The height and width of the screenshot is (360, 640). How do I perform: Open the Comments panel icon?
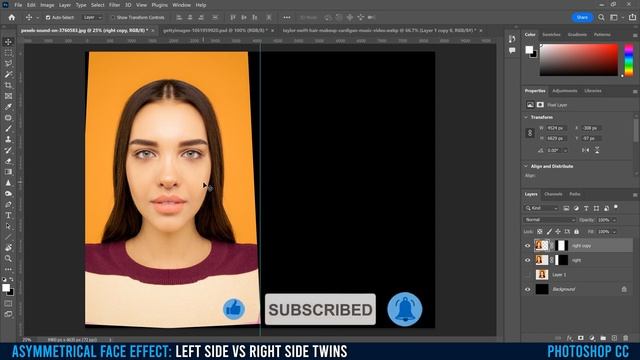click(x=512, y=50)
